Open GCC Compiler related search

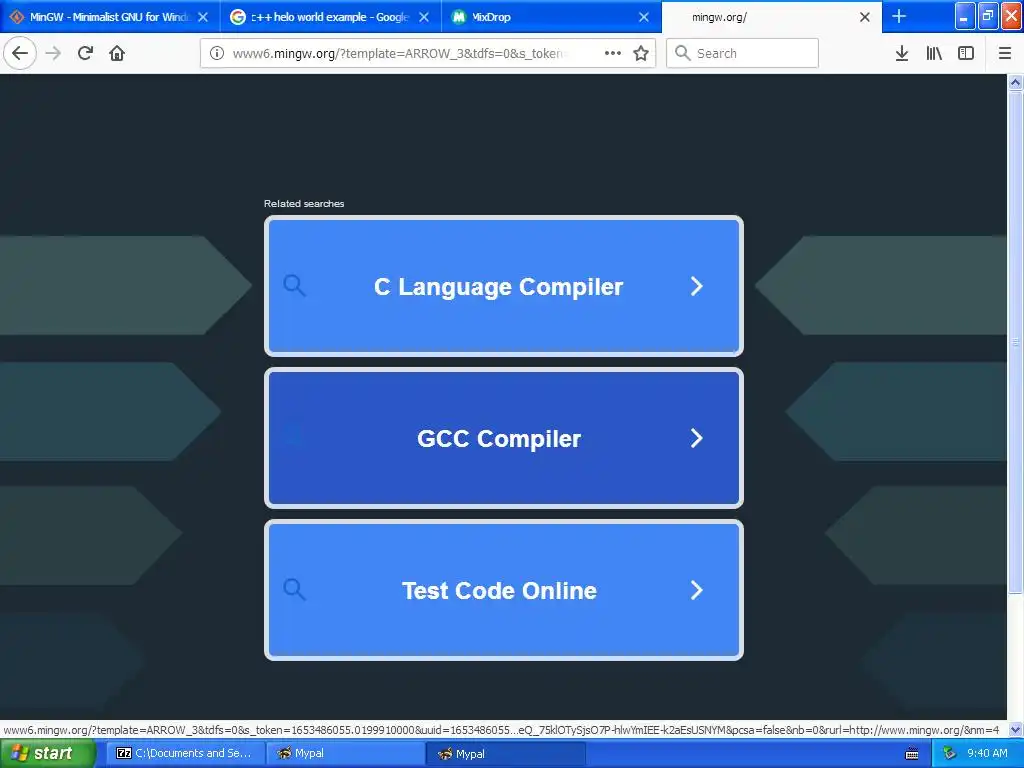[x=504, y=438]
